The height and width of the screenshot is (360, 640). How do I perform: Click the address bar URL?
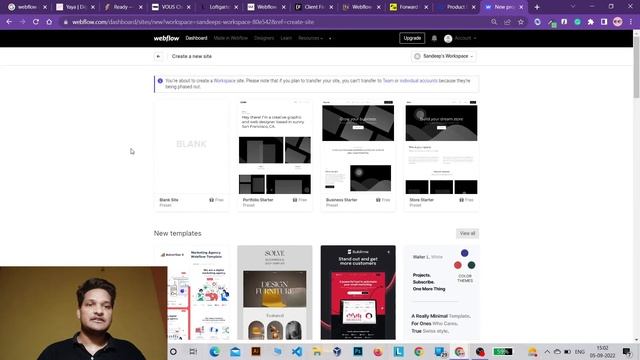pyautogui.click(x=193, y=22)
